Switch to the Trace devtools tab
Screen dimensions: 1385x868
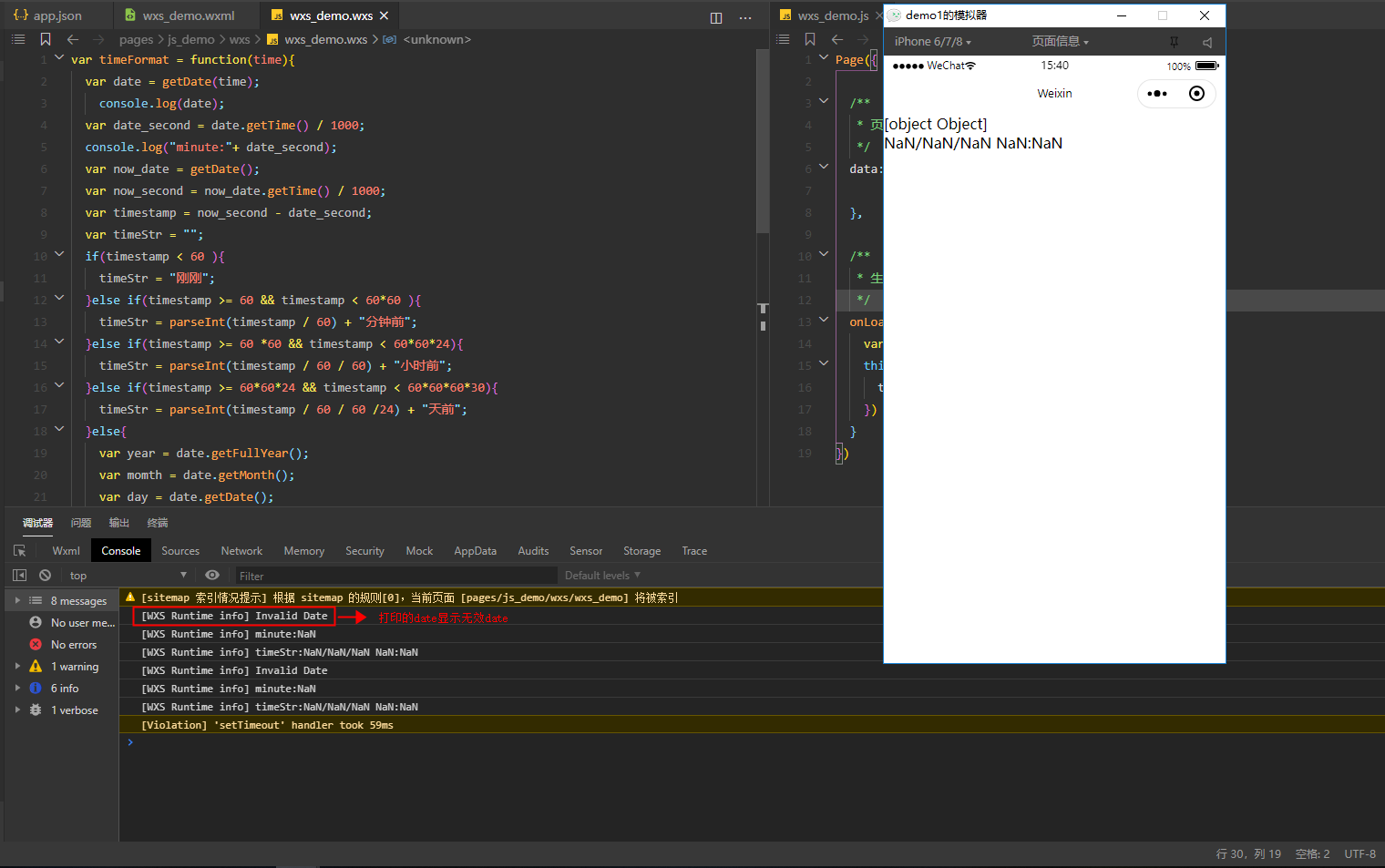pos(694,551)
